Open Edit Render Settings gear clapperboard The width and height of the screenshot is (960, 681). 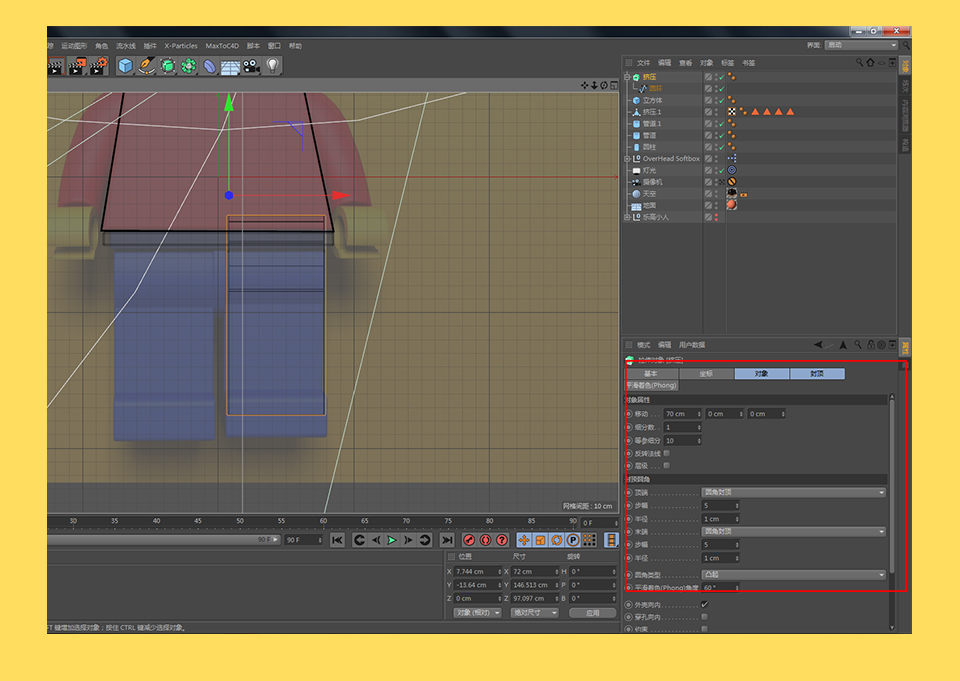(98, 66)
